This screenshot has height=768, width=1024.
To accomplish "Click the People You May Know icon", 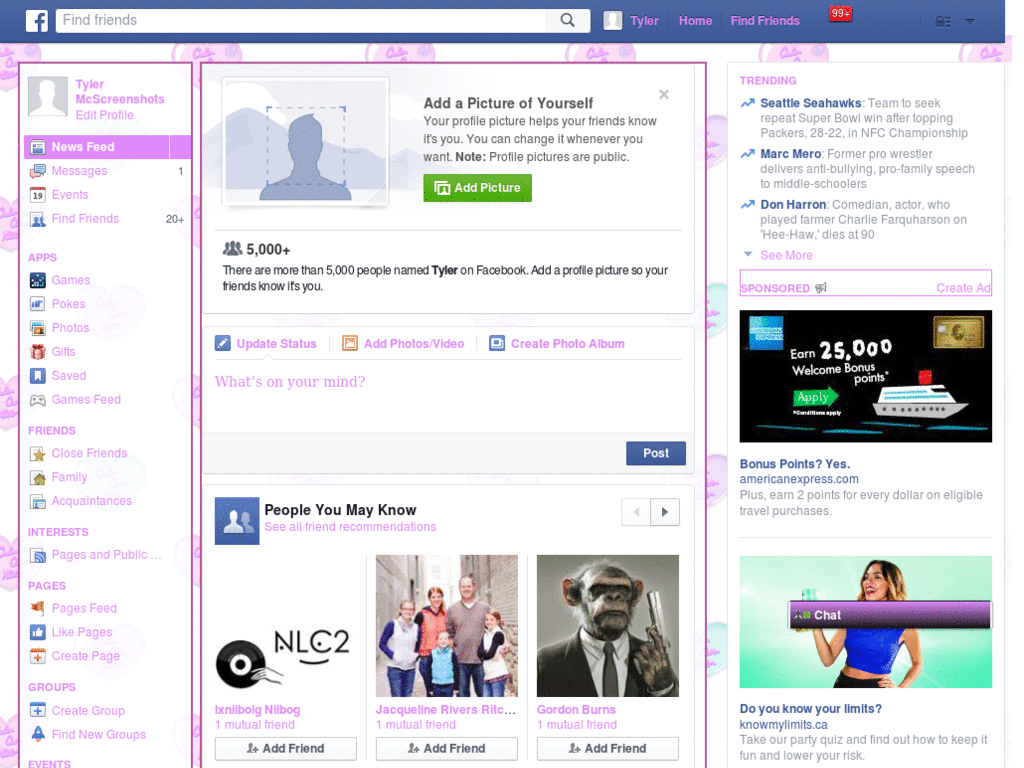I will coord(237,521).
